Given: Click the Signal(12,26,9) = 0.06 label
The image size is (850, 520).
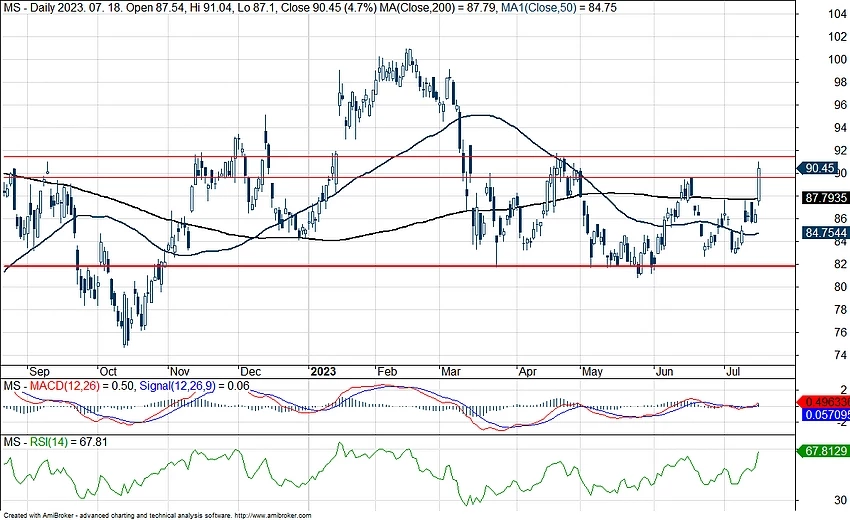Looking at the screenshot, I should 195,386.
